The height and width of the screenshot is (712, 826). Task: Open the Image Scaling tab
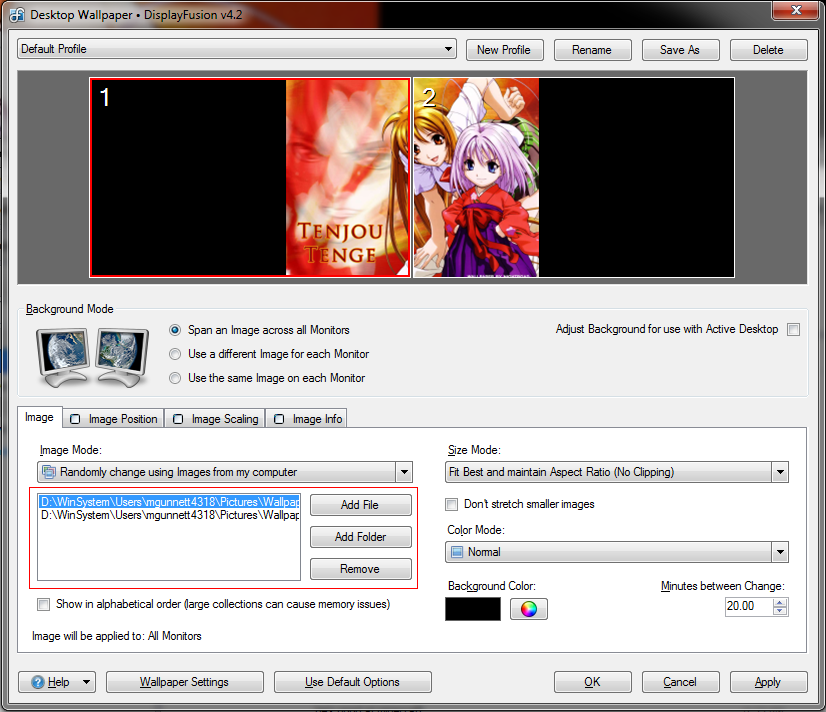pos(215,419)
